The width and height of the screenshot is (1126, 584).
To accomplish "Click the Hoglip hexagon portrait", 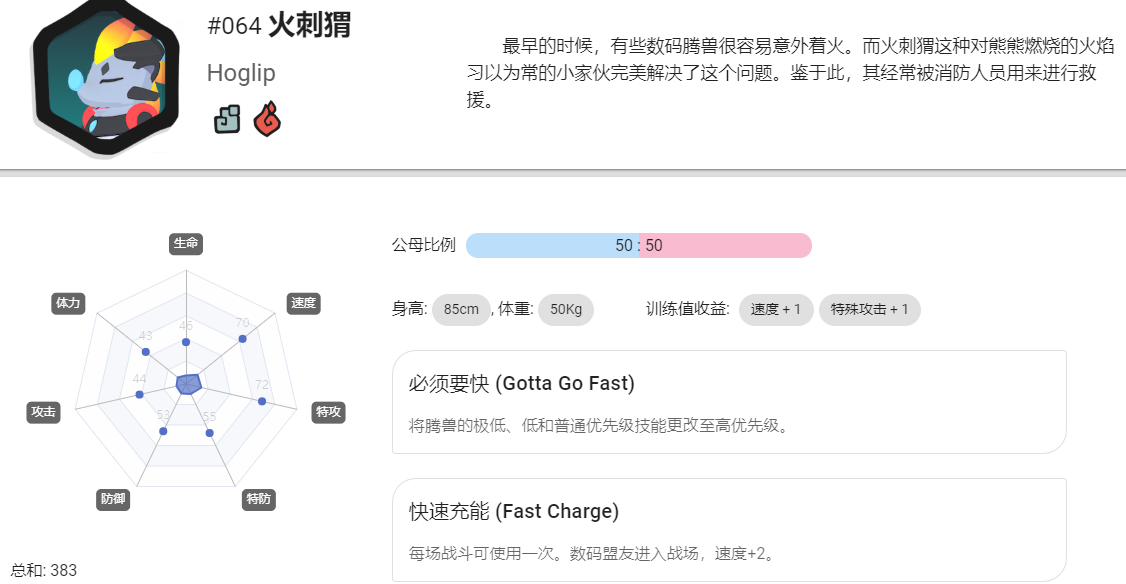I will coord(106,77).
